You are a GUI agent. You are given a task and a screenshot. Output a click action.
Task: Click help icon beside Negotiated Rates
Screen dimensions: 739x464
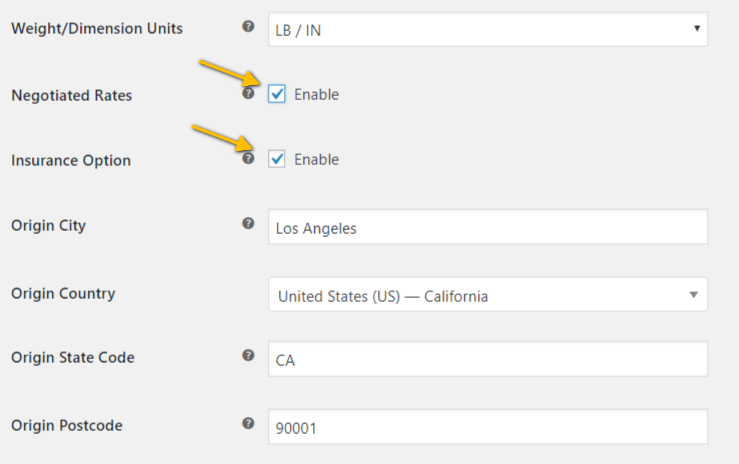pyautogui.click(x=248, y=93)
